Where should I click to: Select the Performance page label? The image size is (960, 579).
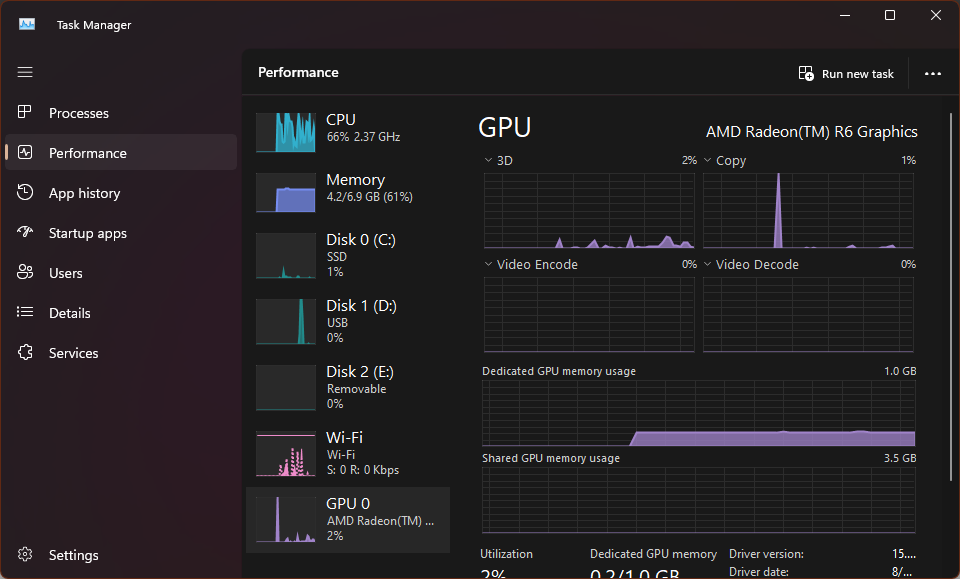coord(88,153)
